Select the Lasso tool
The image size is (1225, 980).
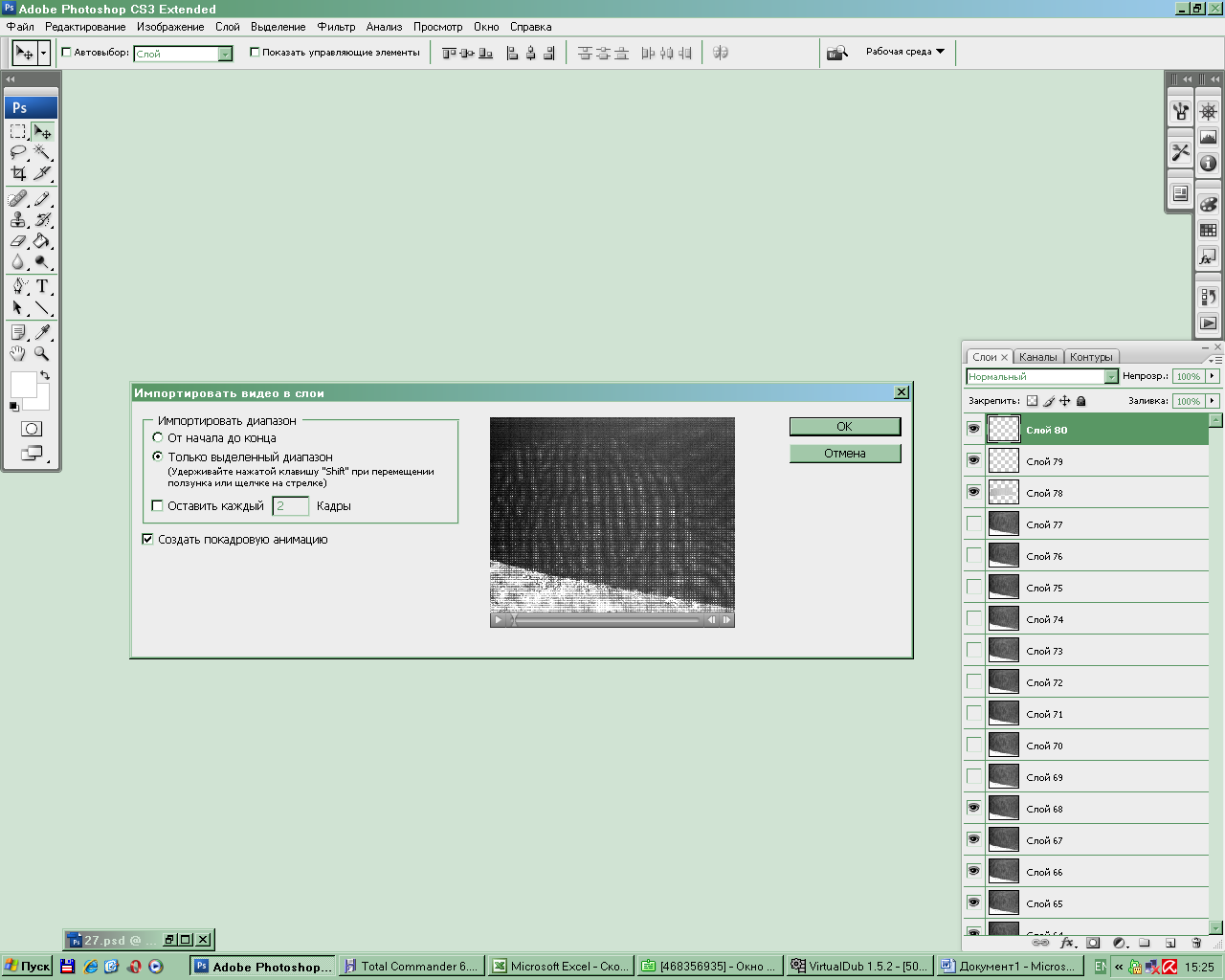point(18,152)
